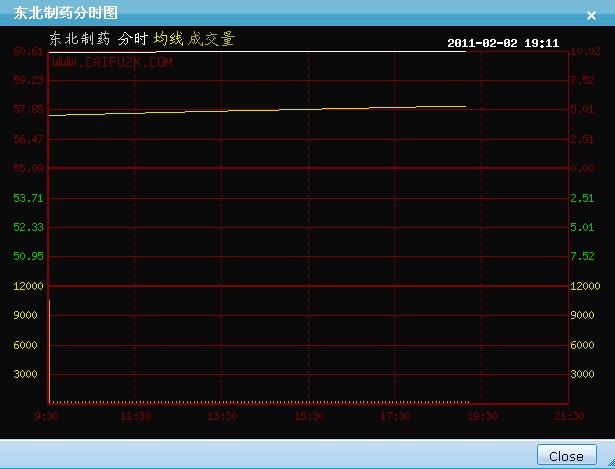Viewport: 615px width, 469px height.
Task: Click the timestamp 2011-02-02 19:11
Action: coord(503,43)
